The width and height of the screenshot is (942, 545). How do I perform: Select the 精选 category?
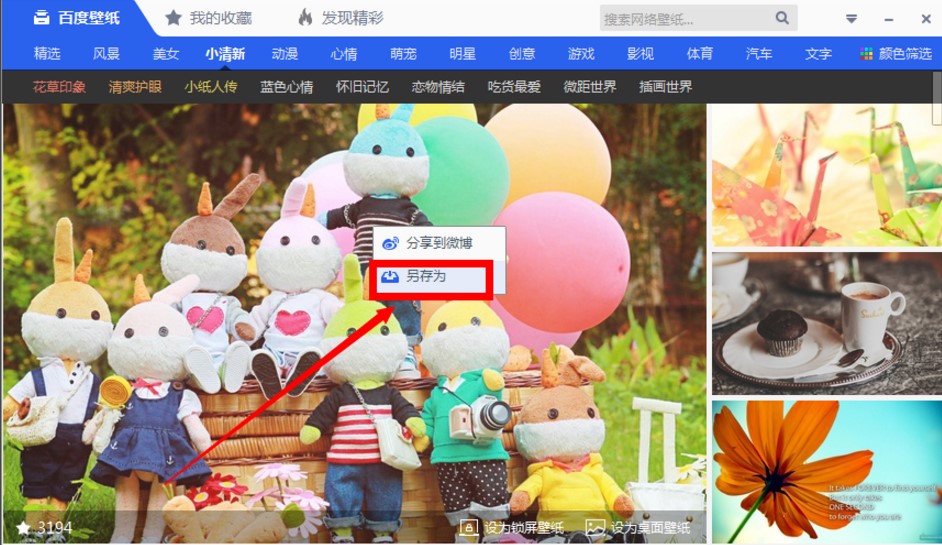tap(47, 53)
